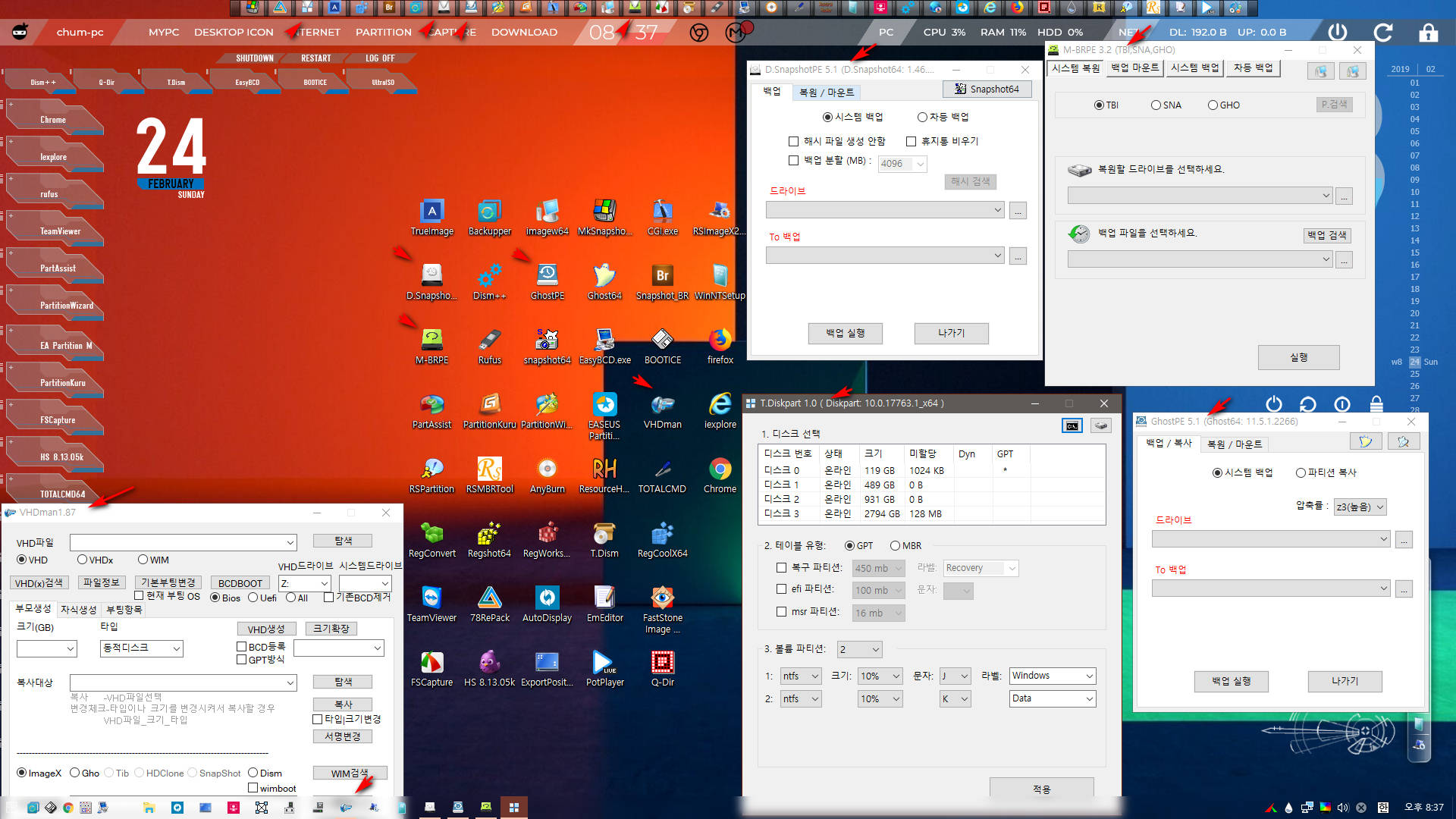The image size is (1456, 819).
Task: Open MkSnapshot desktop icon
Action: coord(604,218)
